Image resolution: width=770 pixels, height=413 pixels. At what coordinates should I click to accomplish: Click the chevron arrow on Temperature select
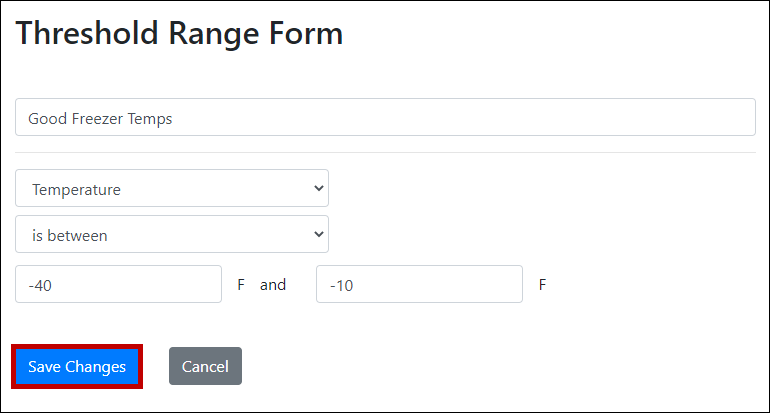coord(319,188)
